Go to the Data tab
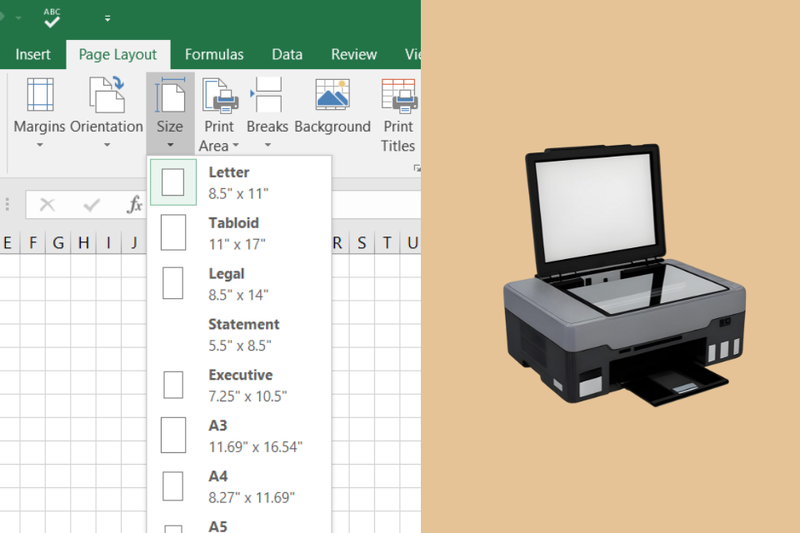The image size is (800, 533). 287,54
